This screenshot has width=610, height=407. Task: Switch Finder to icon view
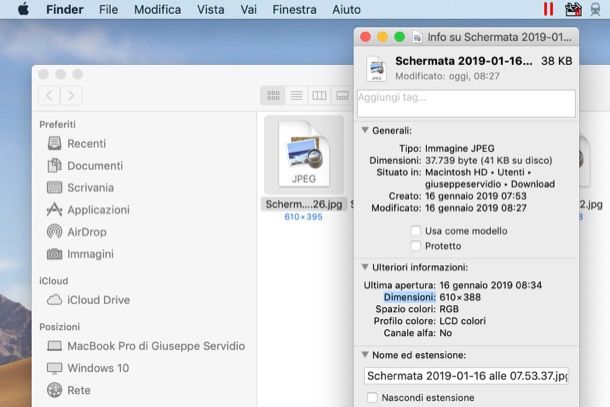pos(273,95)
